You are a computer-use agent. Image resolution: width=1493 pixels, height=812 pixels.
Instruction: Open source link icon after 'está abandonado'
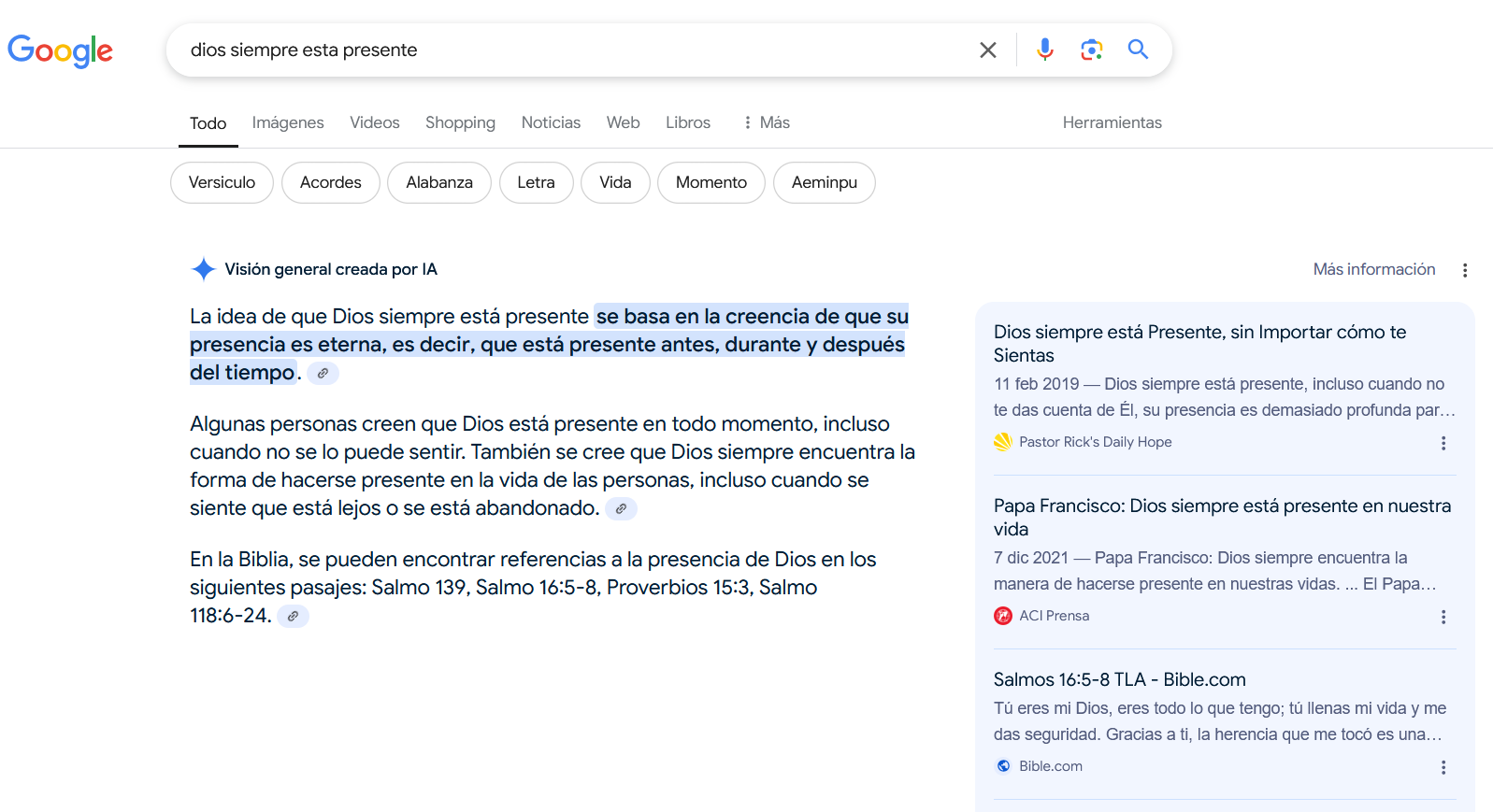pyautogui.click(x=621, y=508)
